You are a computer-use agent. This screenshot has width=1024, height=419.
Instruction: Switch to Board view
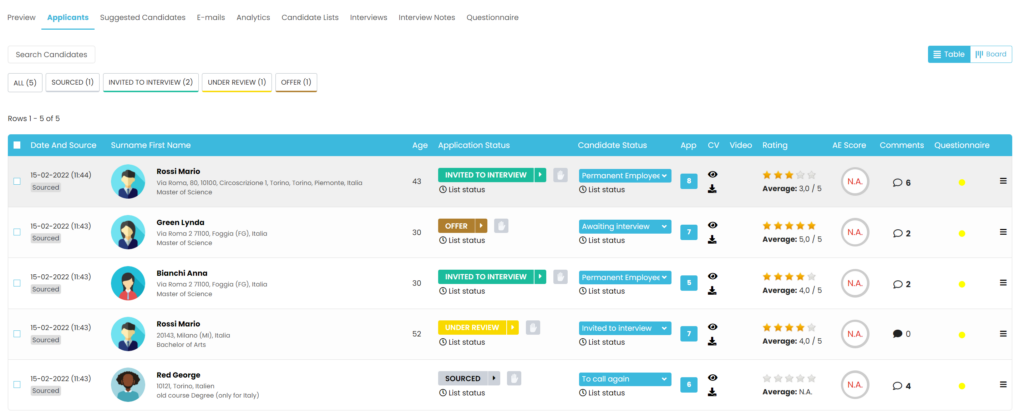click(x=991, y=54)
